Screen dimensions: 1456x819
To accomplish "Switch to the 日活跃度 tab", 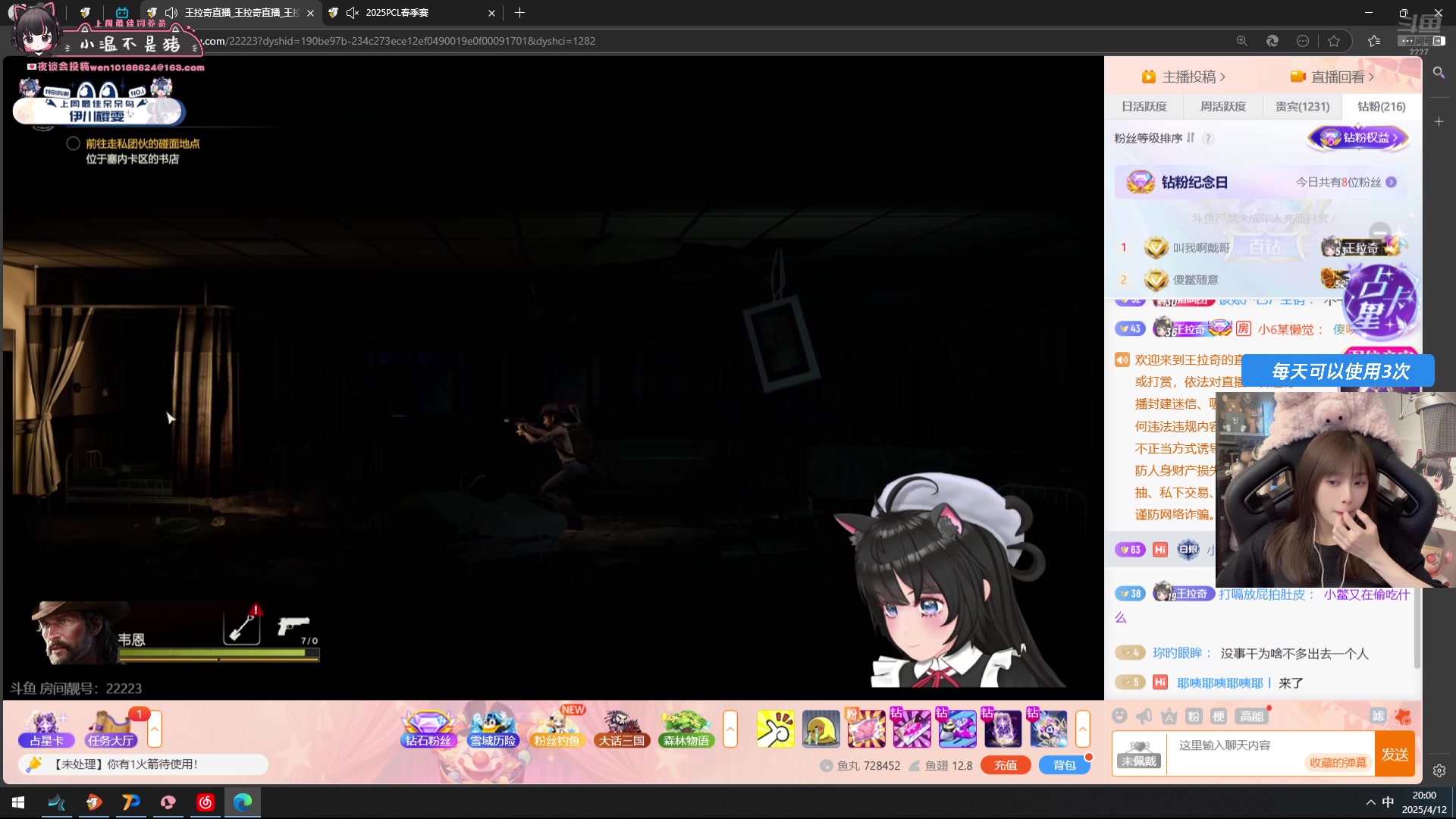I will click(1144, 107).
